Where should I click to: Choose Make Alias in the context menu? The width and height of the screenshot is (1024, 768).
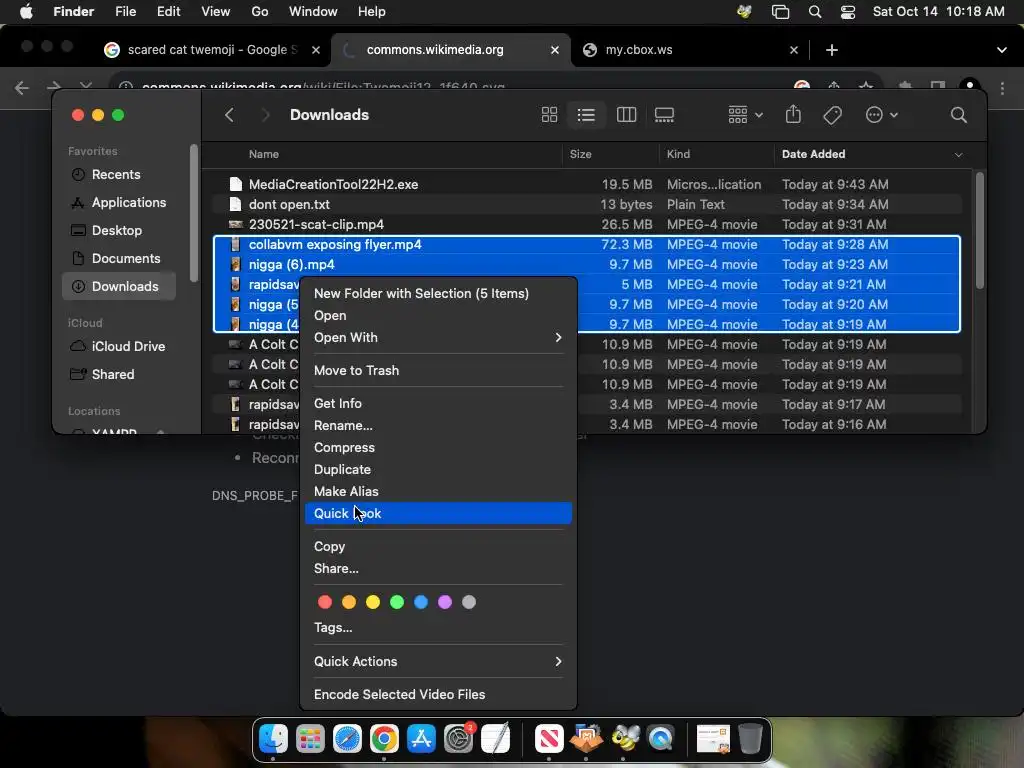pos(438,491)
